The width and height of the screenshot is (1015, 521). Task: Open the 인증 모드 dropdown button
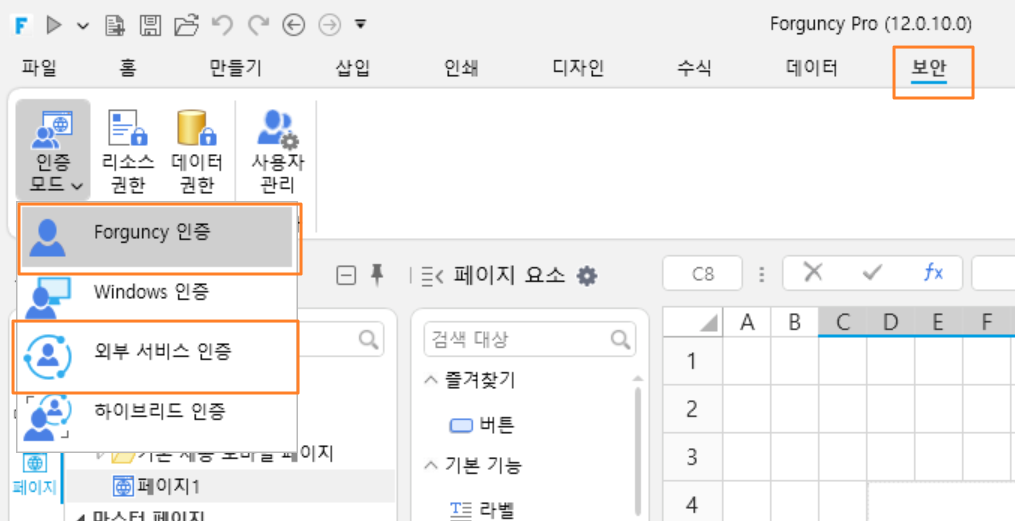coord(54,150)
